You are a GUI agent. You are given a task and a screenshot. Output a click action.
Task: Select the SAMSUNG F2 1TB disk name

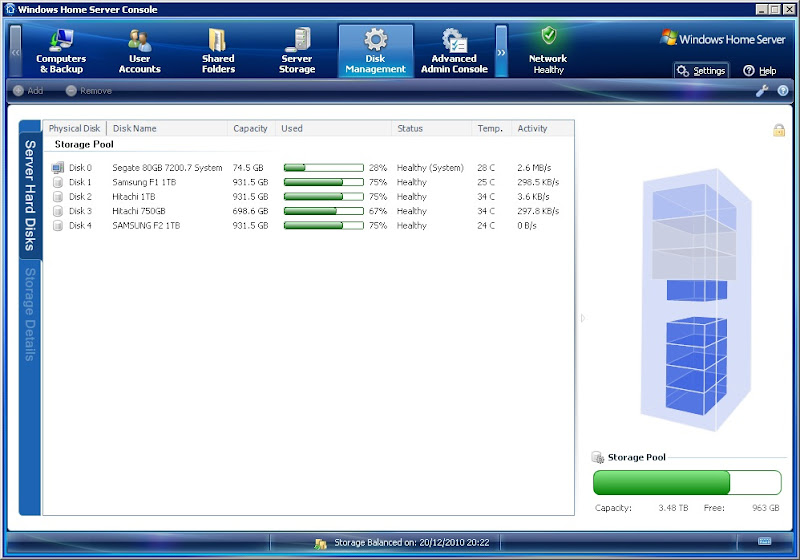(x=146, y=225)
